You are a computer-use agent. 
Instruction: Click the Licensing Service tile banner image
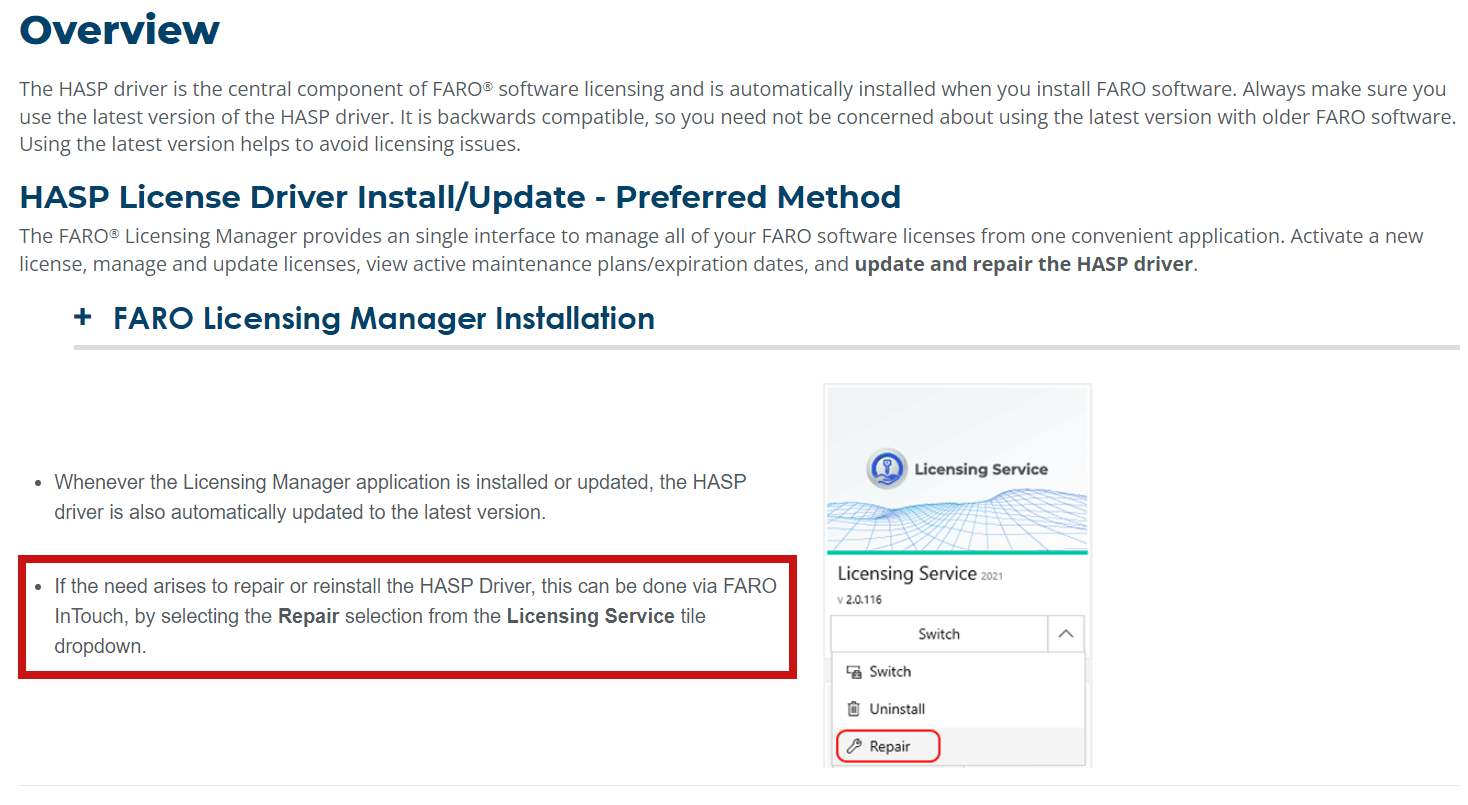click(957, 470)
